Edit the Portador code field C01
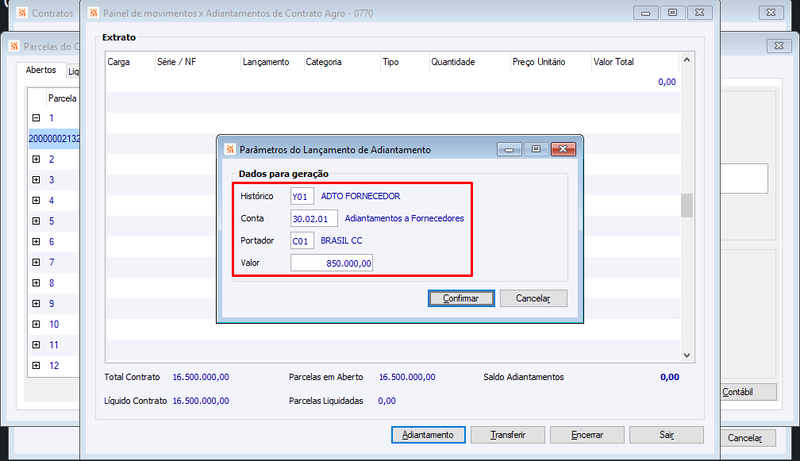800x461 pixels. [302, 241]
